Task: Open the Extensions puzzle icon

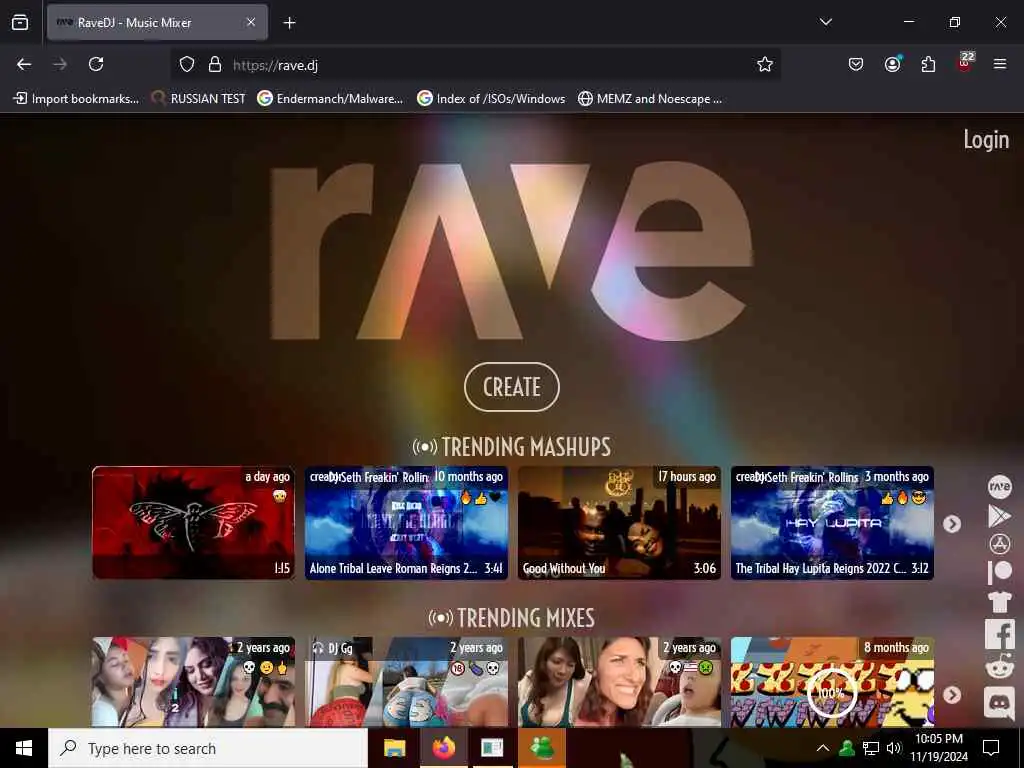Action: [928, 64]
